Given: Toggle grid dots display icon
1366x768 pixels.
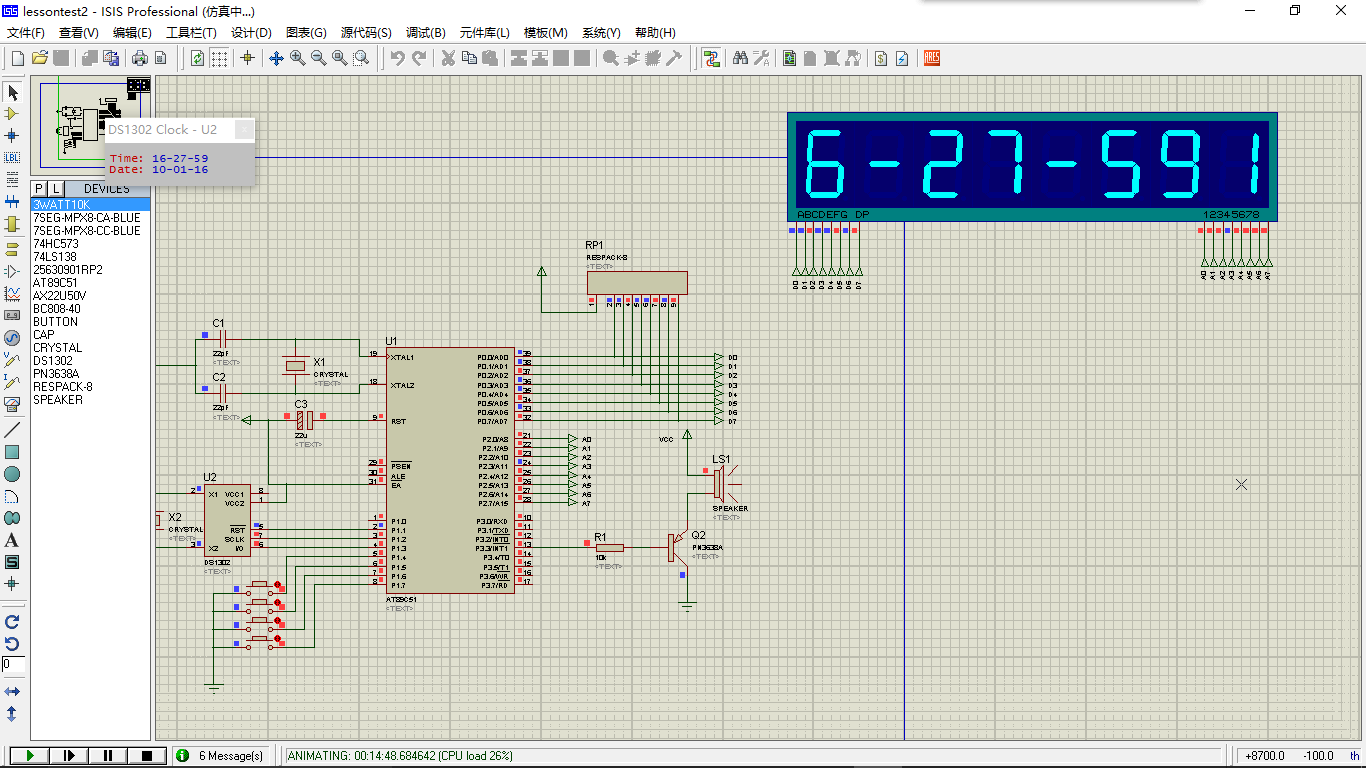Looking at the screenshot, I should pos(219,58).
